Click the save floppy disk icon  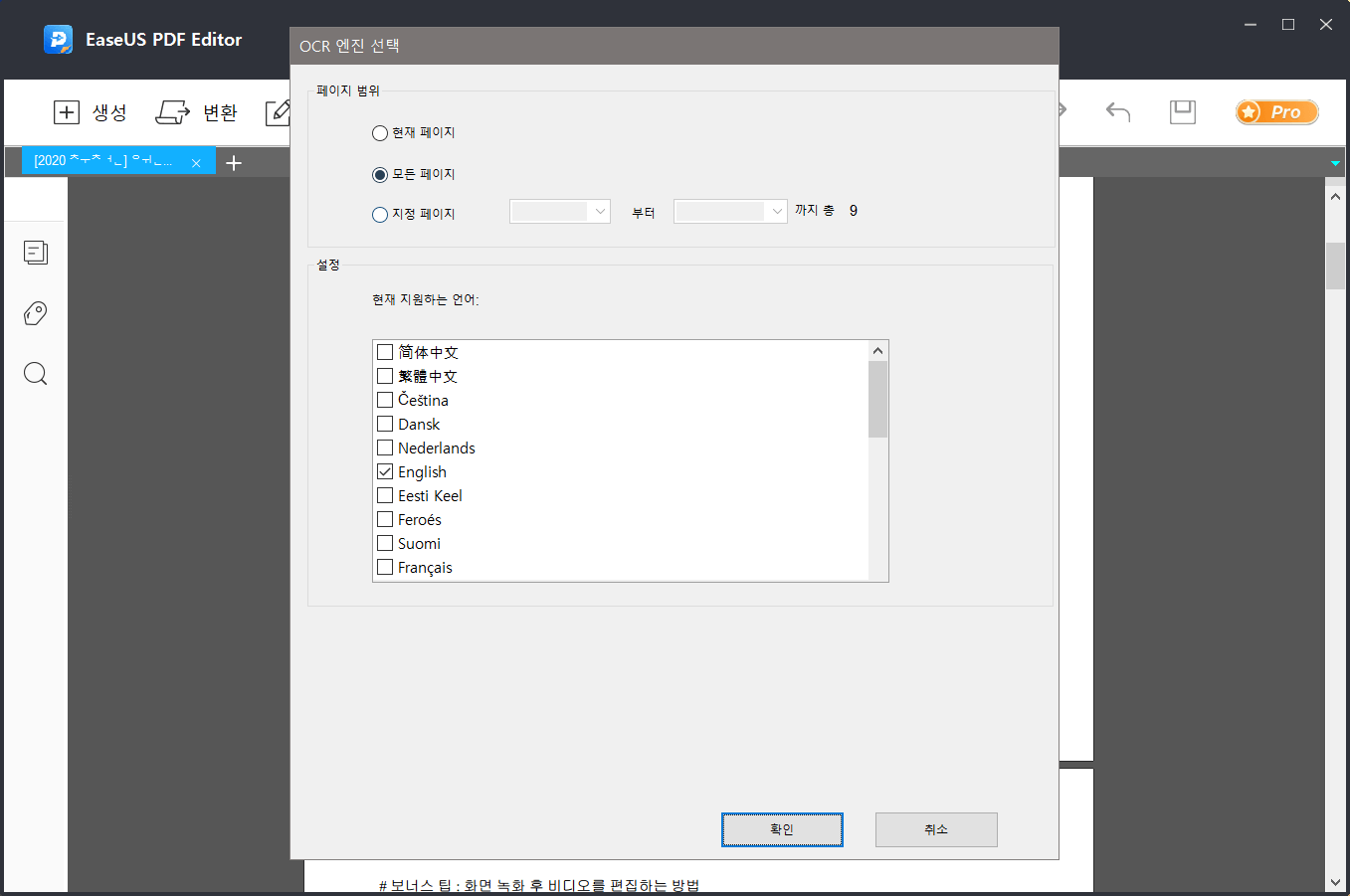[1183, 112]
